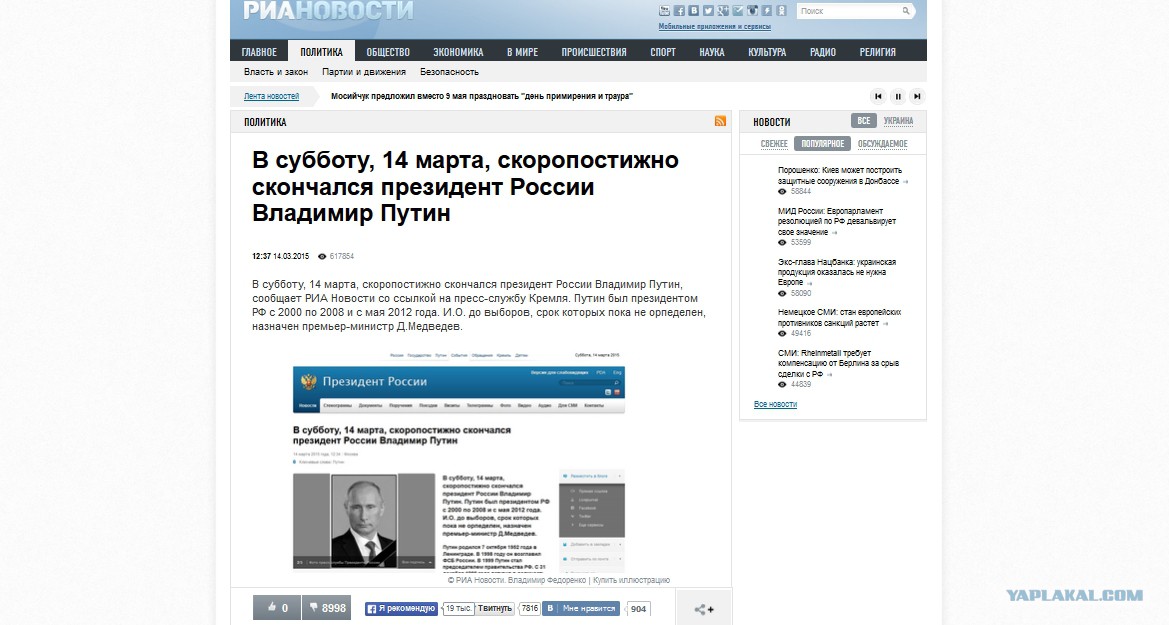Image resolution: width=1169 pixels, height=625 pixels.
Task: Click the orange RSS feed icon
Action: pos(720,122)
